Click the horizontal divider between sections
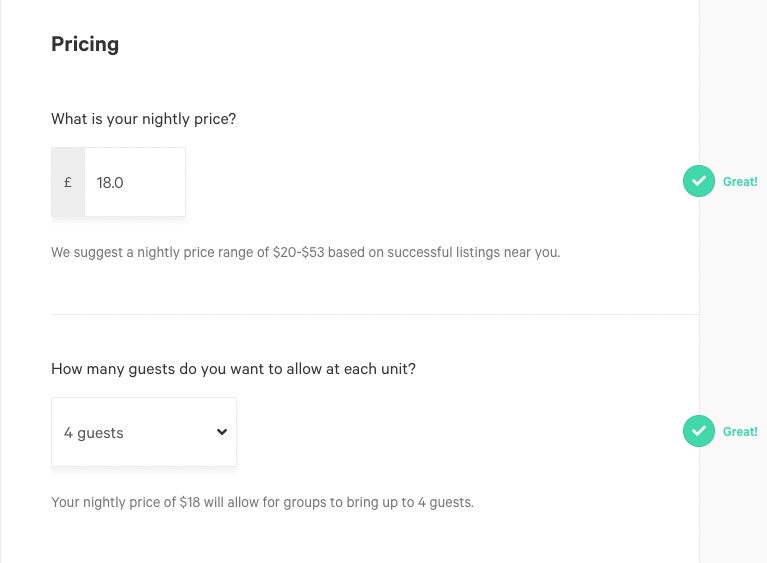Screen dimensions: 767x563 click(x=375, y=314)
